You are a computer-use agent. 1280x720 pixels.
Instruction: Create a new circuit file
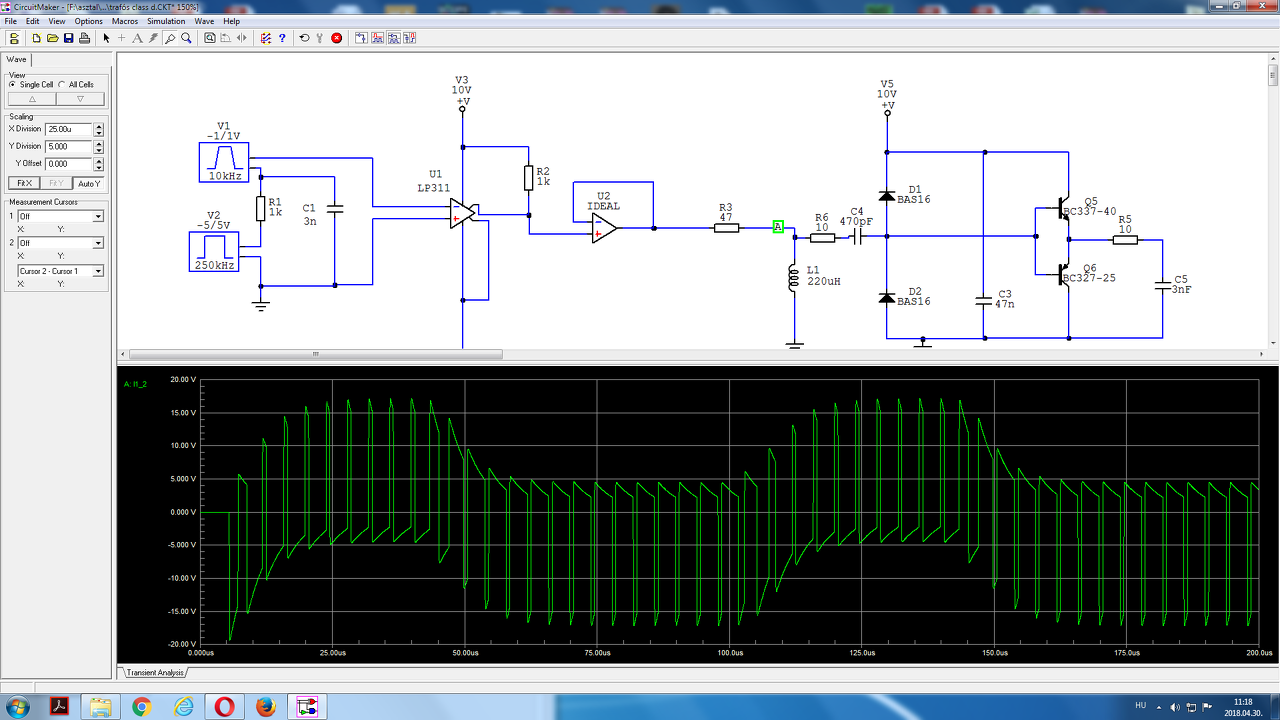tap(36, 38)
